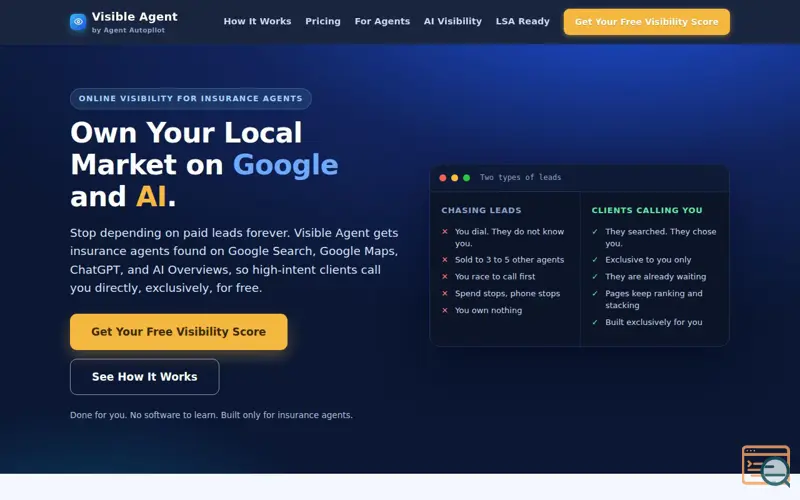This screenshot has width=800, height=500.
Task: Click the X beside 'You own nothing'
Action: [445, 310]
